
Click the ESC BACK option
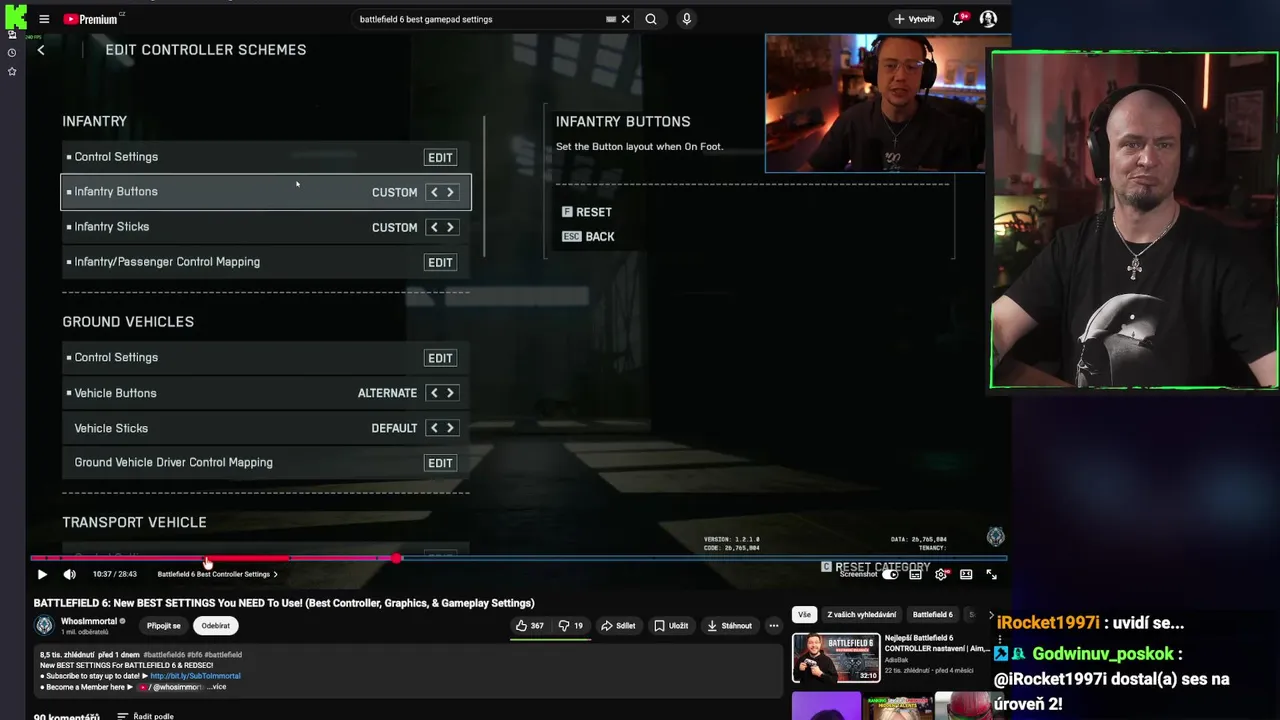tap(588, 236)
